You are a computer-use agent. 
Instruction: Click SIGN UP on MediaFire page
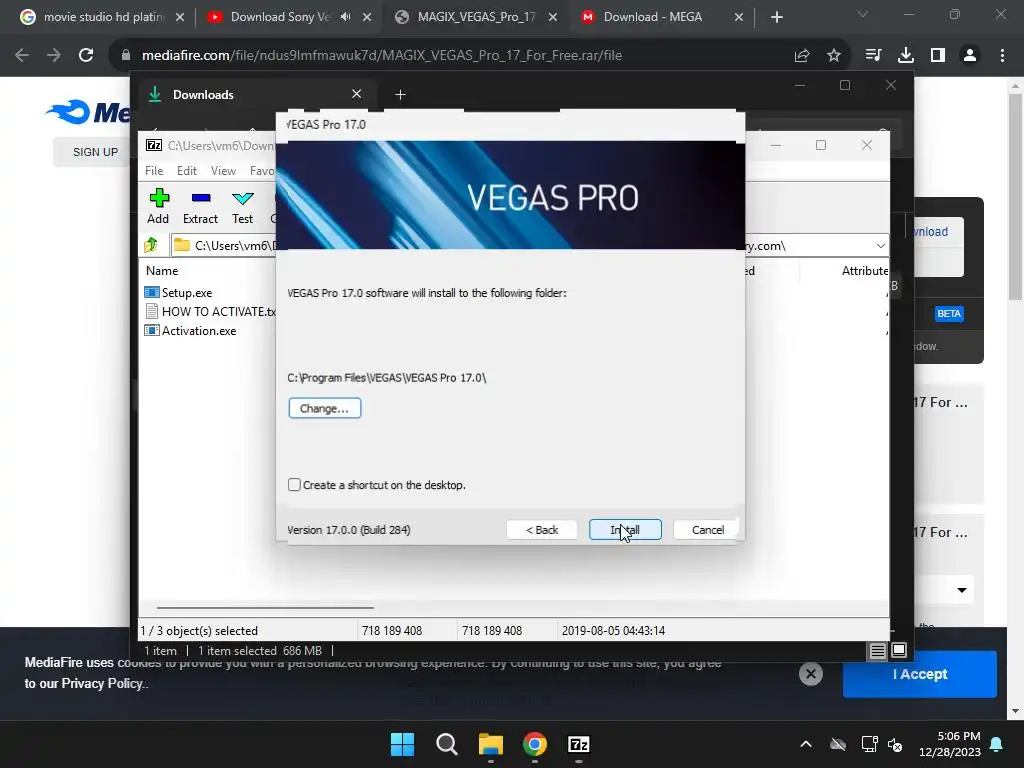[x=95, y=152]
